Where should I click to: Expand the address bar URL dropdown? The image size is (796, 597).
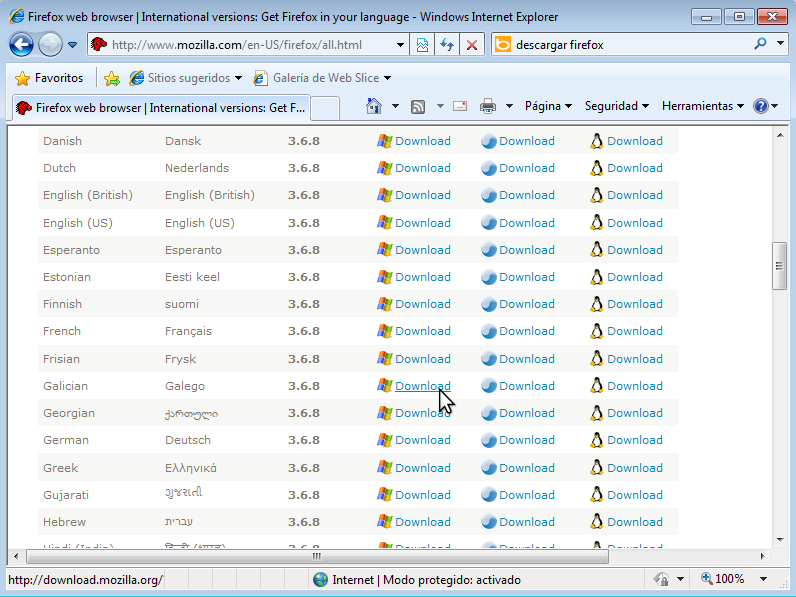(400, 45)
